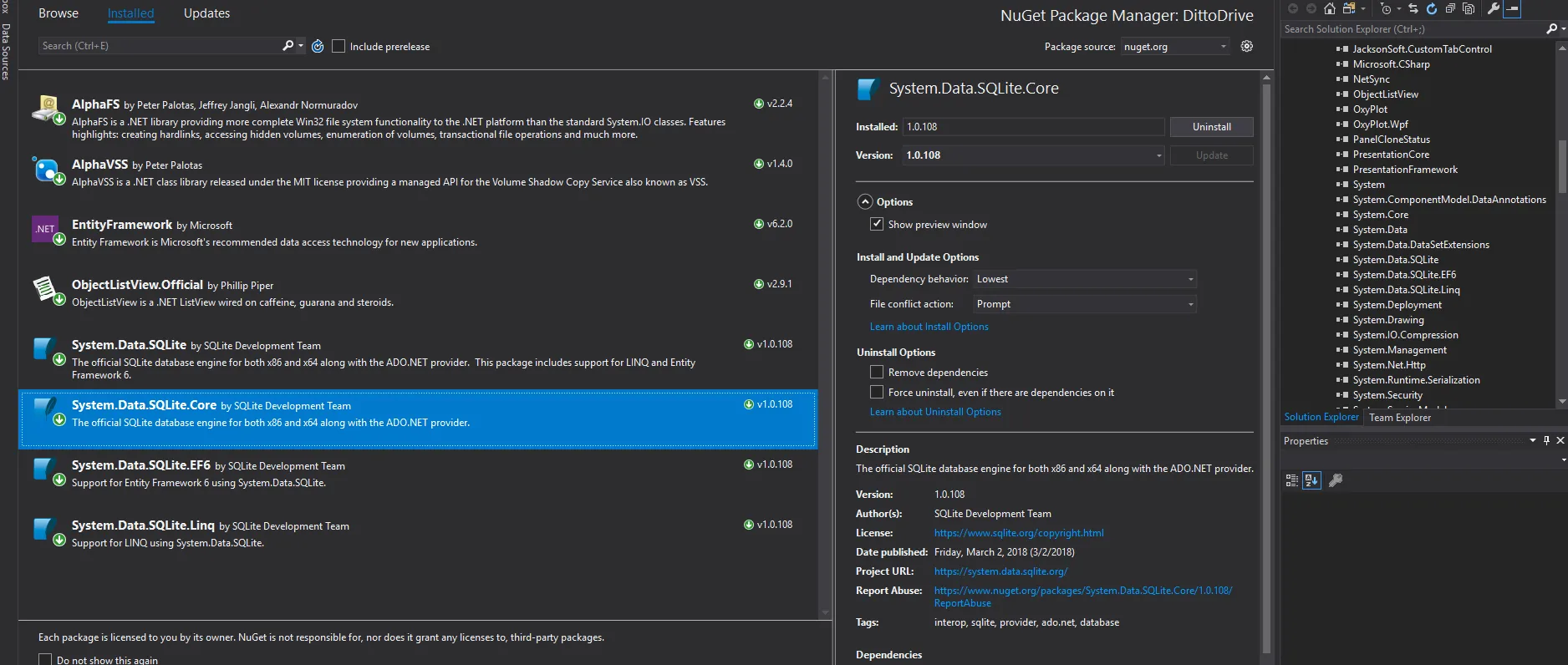Click the Collapse All icon in Solution Explorer
Image resolution: width=1568 pixels, height=665 pixels.
1450,9
